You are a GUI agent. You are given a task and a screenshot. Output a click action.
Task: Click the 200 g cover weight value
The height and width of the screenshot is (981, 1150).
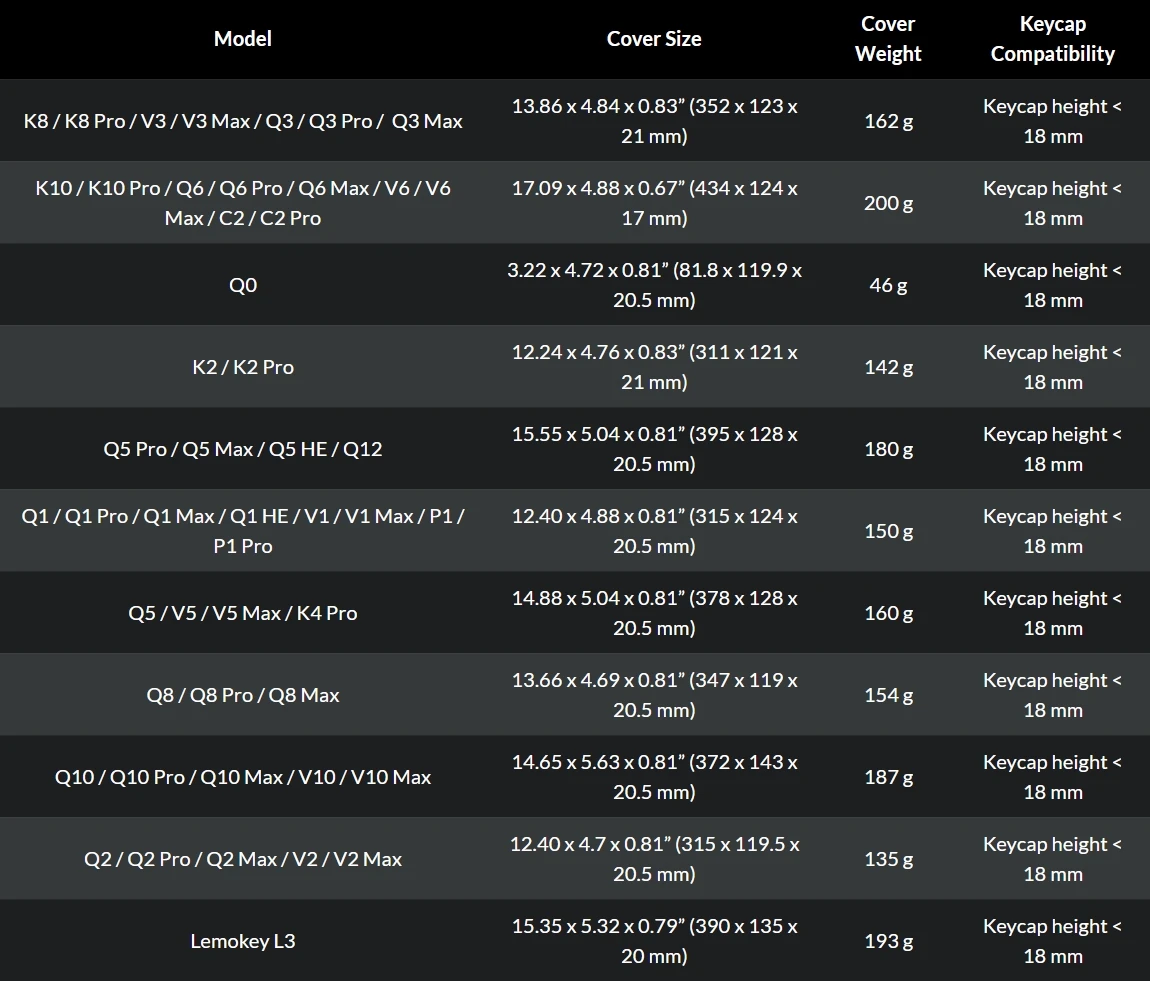888,203
